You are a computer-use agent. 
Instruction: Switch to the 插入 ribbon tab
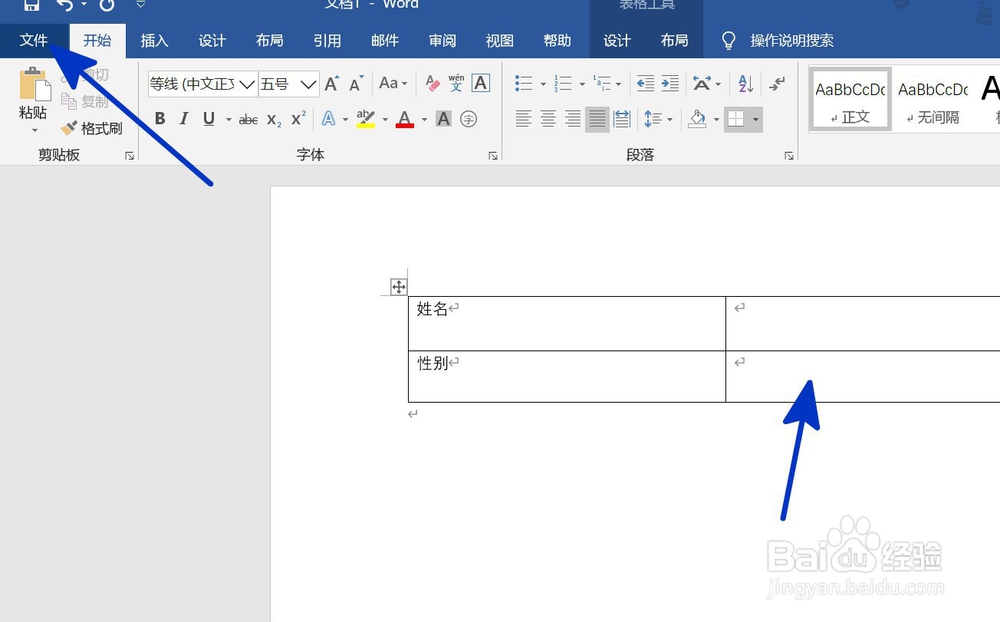point(155,40)
